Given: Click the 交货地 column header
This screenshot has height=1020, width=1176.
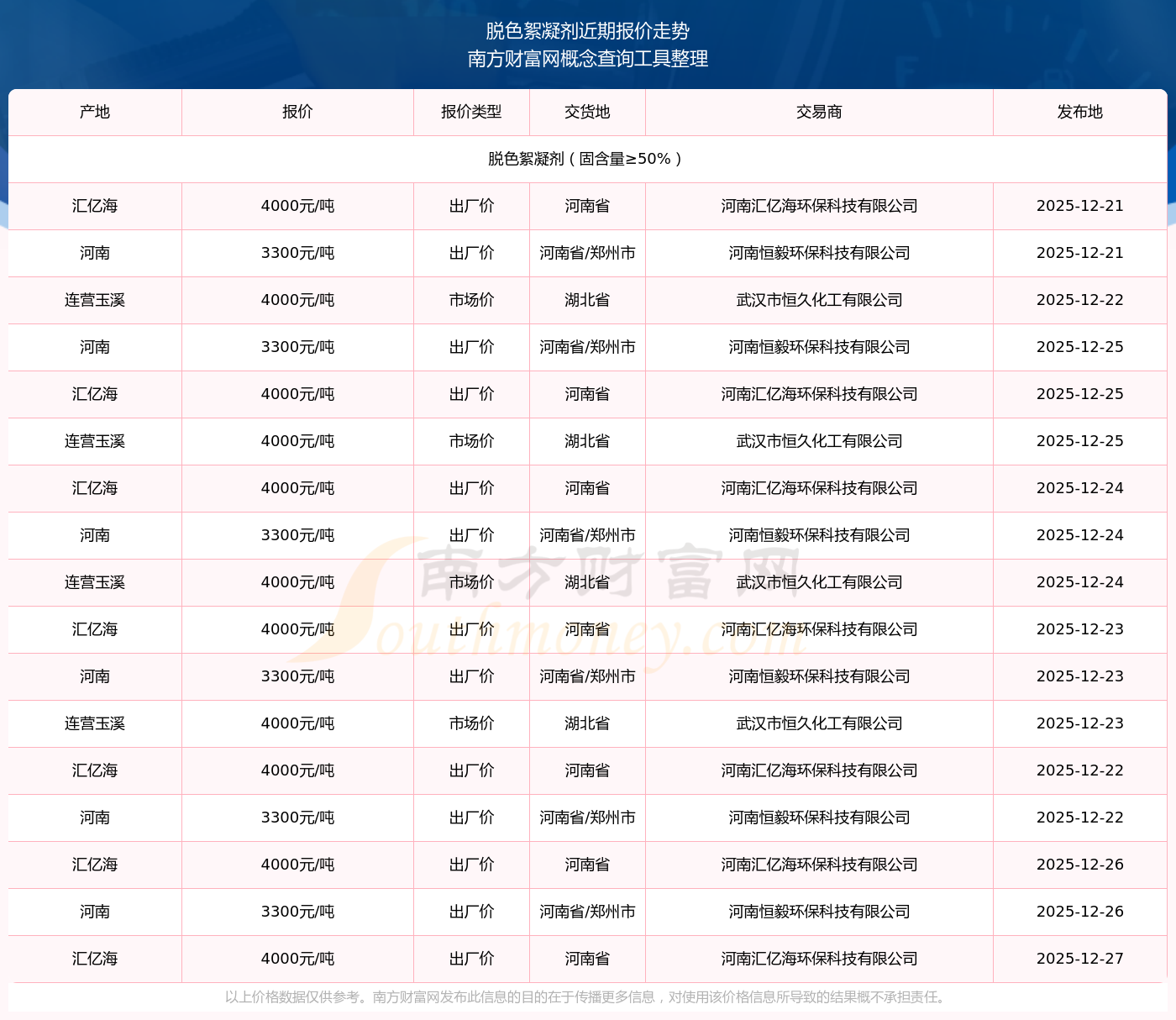Looking at the screenshot, I should (x=587, y=112).
